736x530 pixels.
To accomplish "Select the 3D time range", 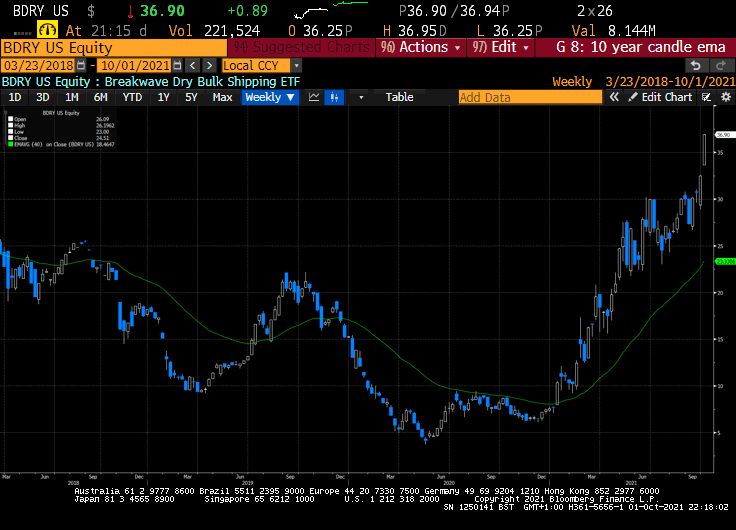I will [43, 97].
